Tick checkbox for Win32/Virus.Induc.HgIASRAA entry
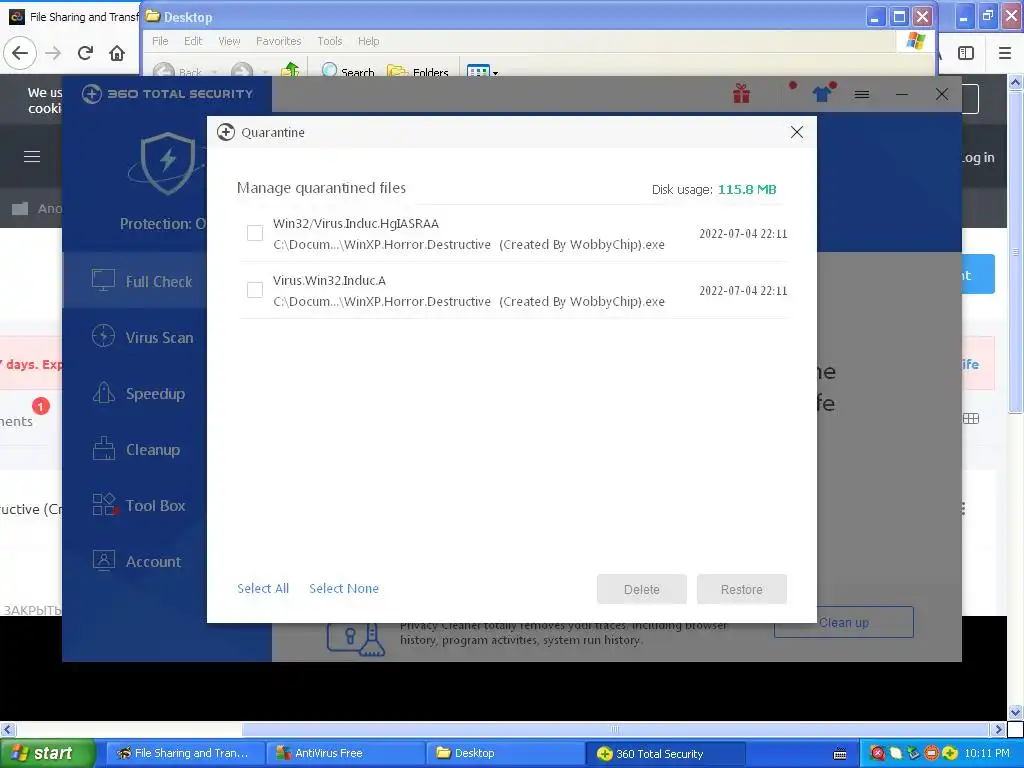The height and width of the screenshot is (768, 1024). (x=255, y=233)
